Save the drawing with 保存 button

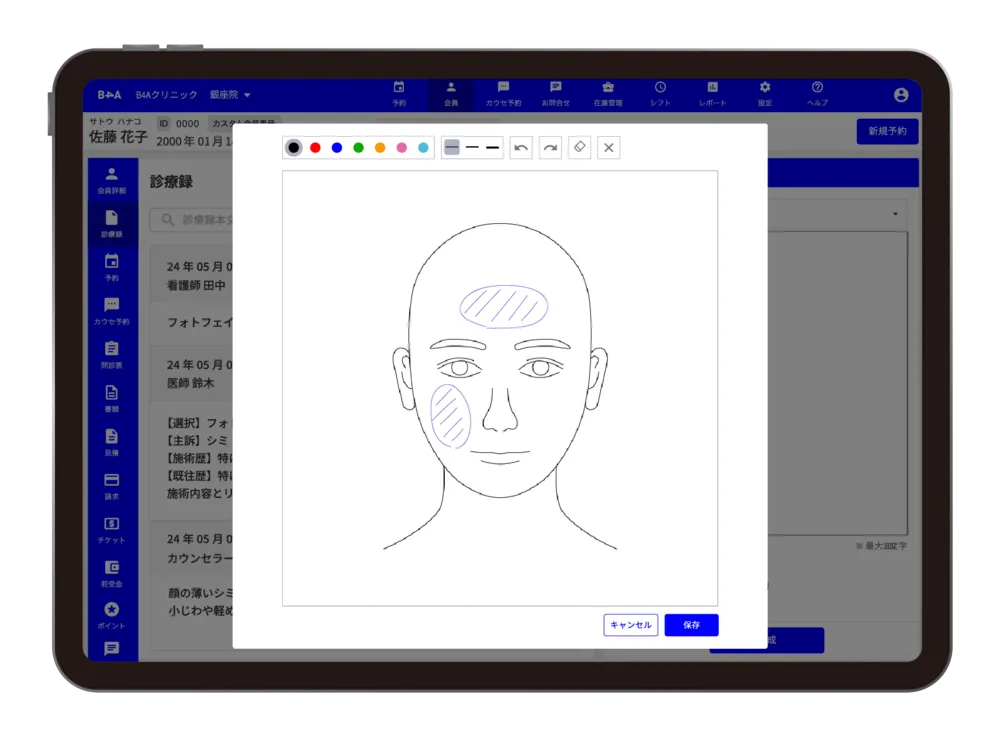pos(691,625)
